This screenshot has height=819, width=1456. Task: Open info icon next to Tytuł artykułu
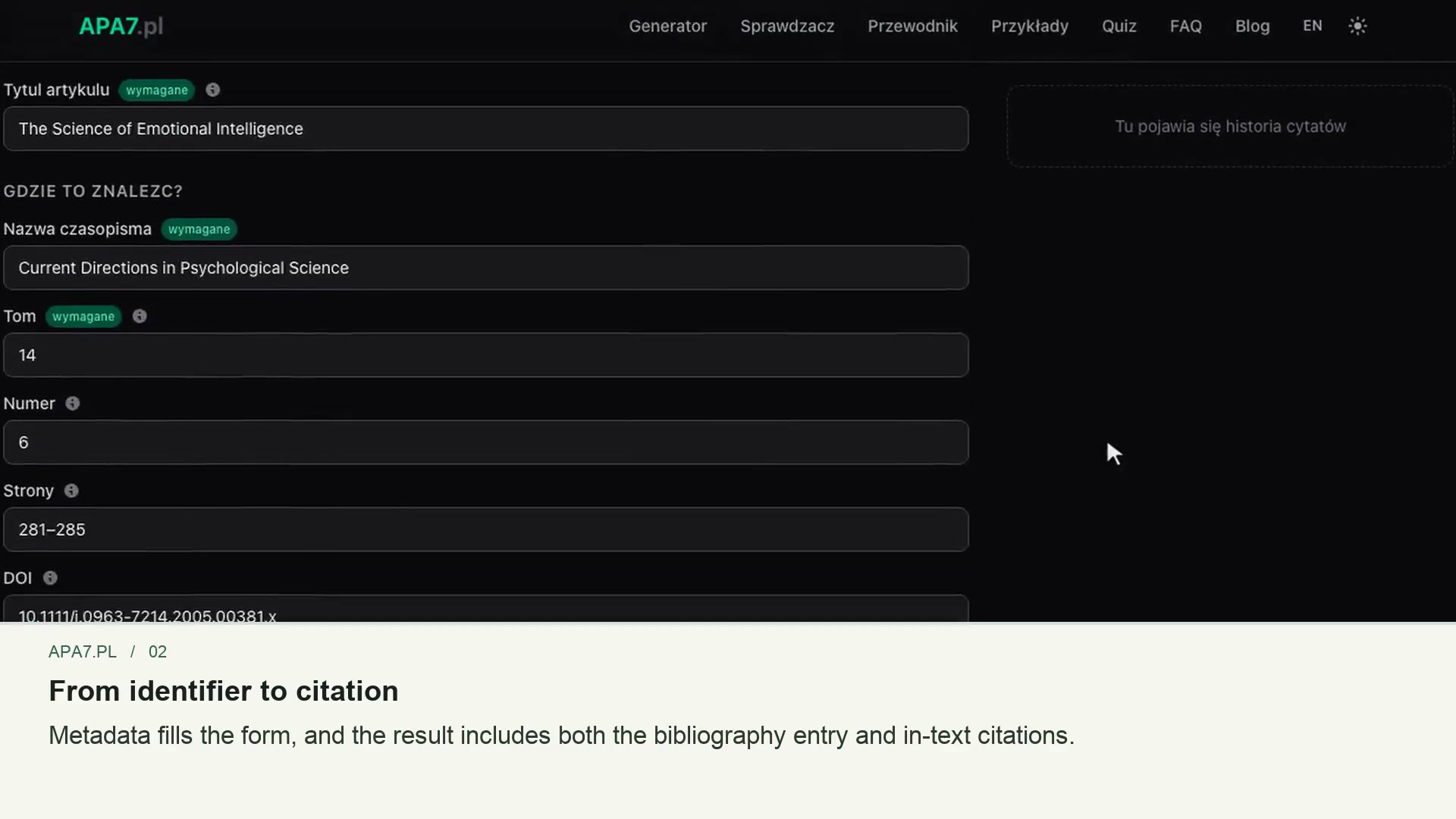pos(213,89)
